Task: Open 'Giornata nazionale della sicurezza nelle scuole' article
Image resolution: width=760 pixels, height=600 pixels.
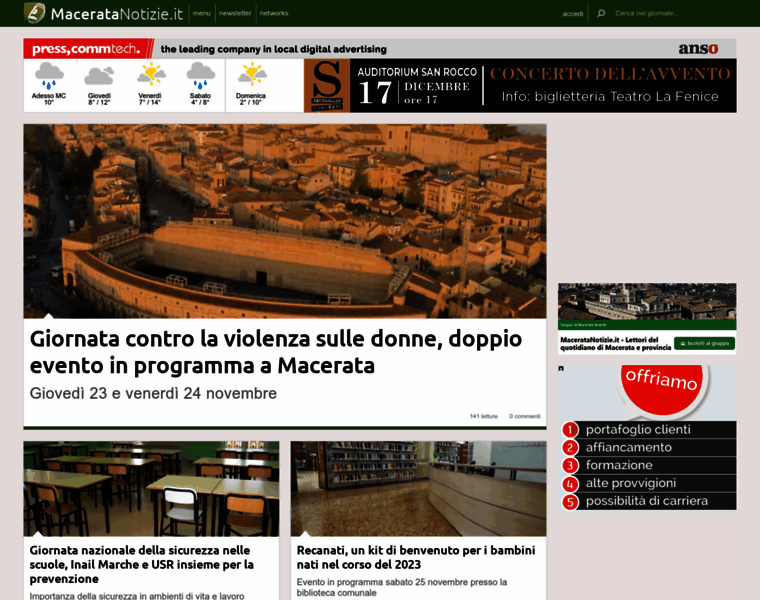Action: (142, 564)
